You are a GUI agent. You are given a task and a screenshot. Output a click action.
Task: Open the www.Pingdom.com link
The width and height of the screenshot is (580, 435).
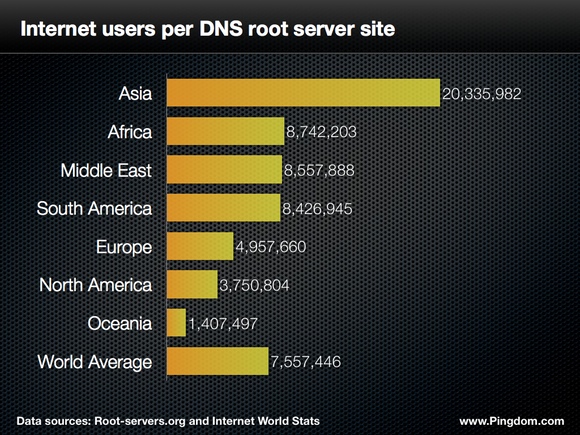tap(512, 421)
